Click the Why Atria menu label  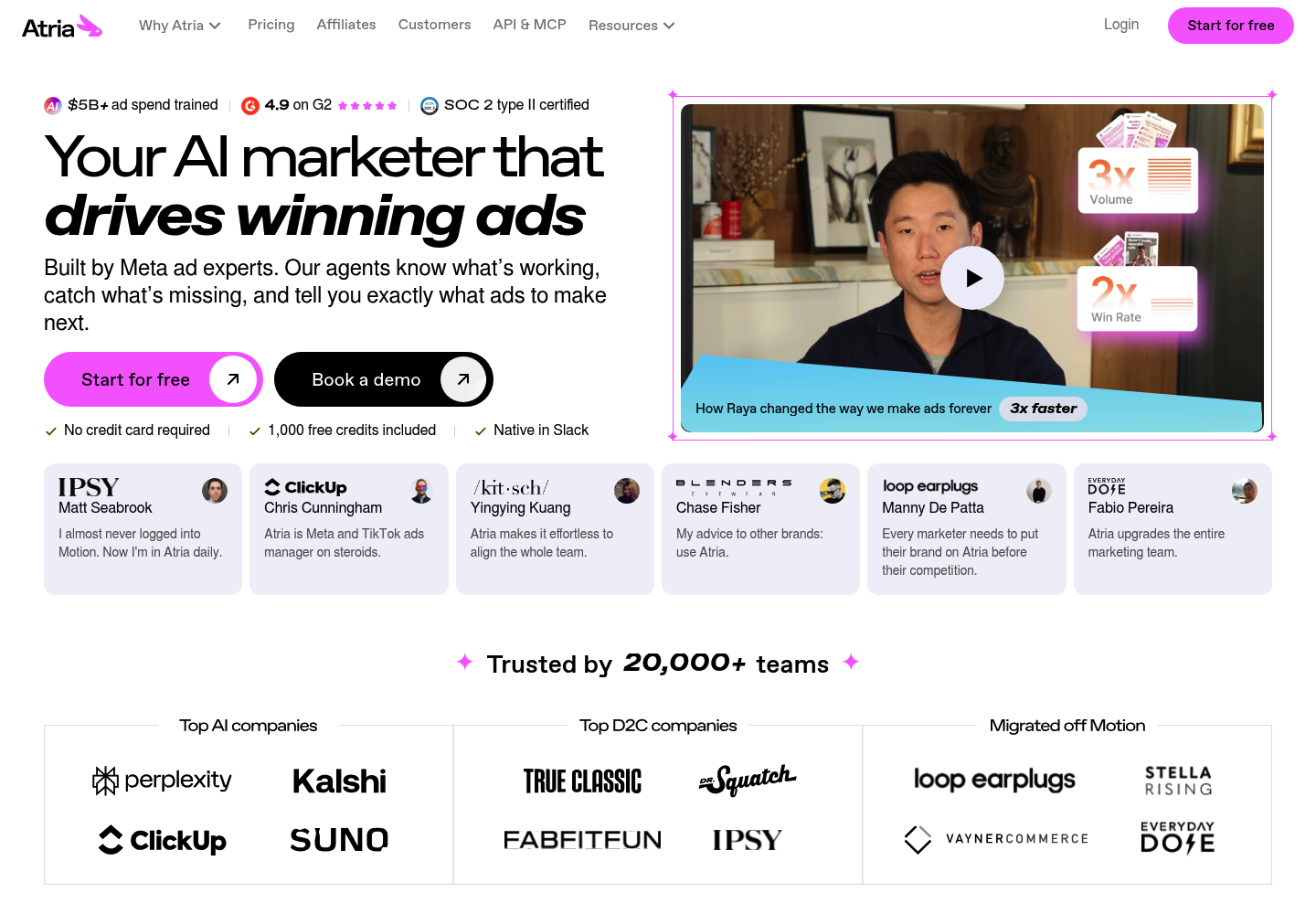171,26
